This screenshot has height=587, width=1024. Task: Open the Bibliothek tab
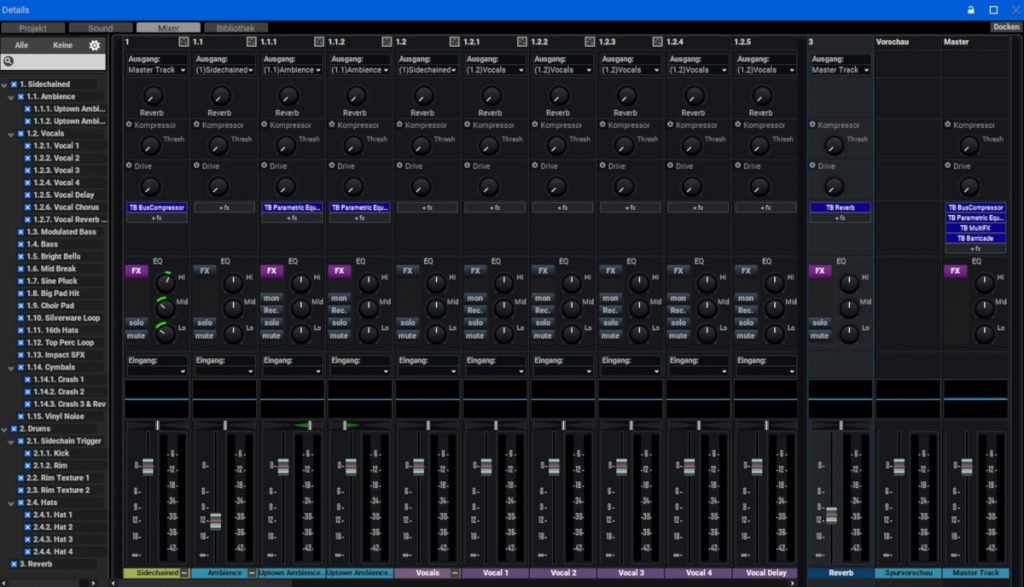[235, 28]
